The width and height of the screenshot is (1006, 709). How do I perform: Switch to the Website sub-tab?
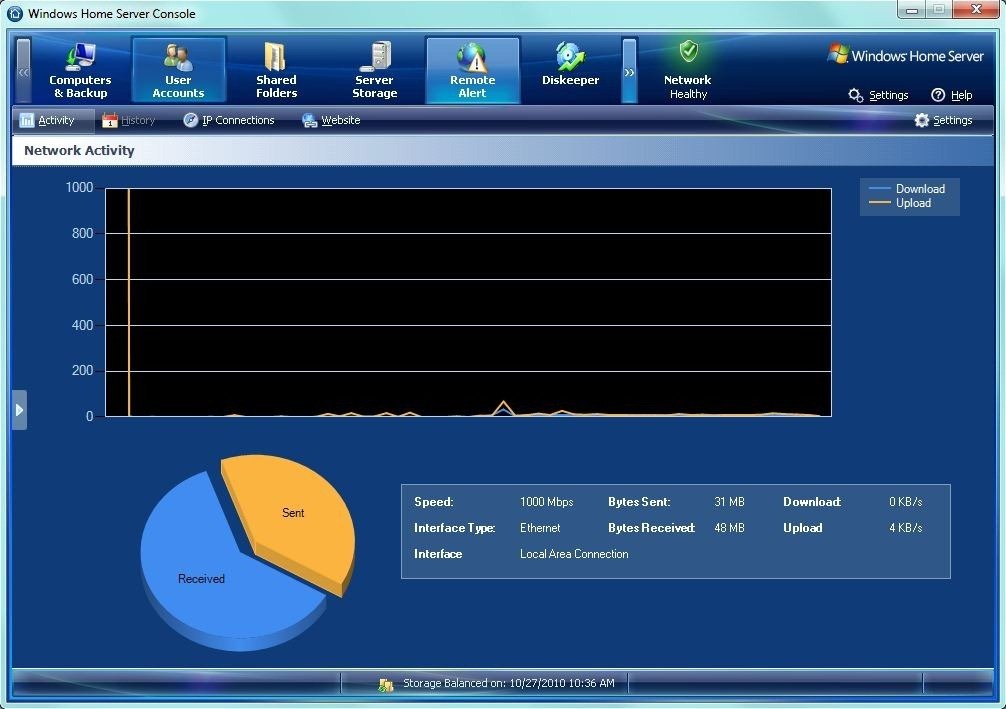pos(331,120)
